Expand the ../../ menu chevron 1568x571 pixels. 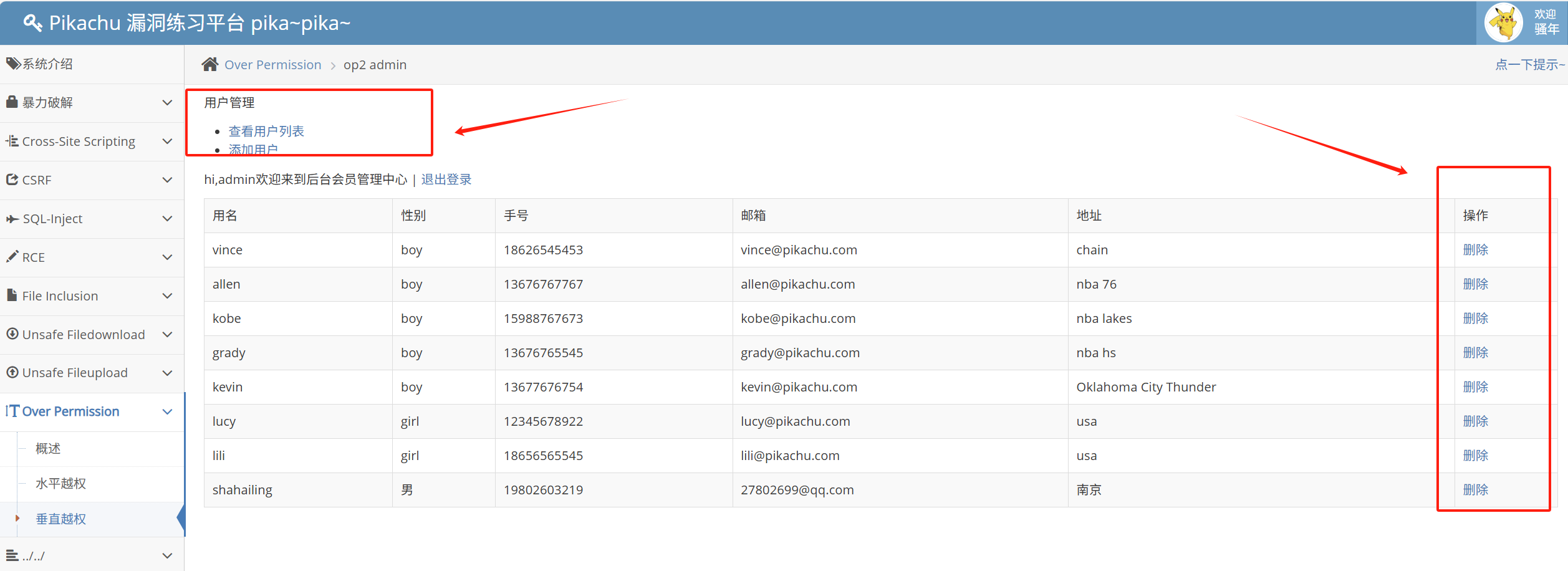point(167,555)
